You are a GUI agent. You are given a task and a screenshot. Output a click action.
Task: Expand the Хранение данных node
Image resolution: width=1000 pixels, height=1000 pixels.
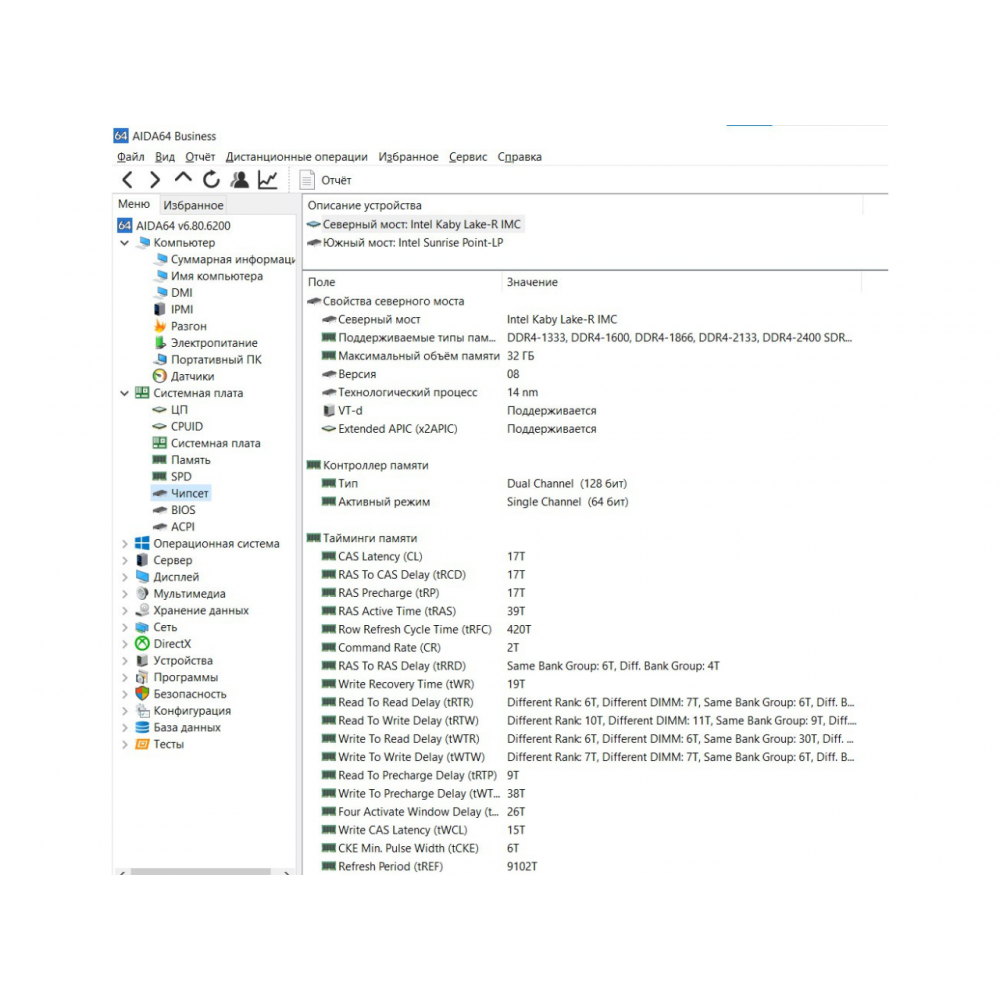pyautogui.click(x=124, y=611)
